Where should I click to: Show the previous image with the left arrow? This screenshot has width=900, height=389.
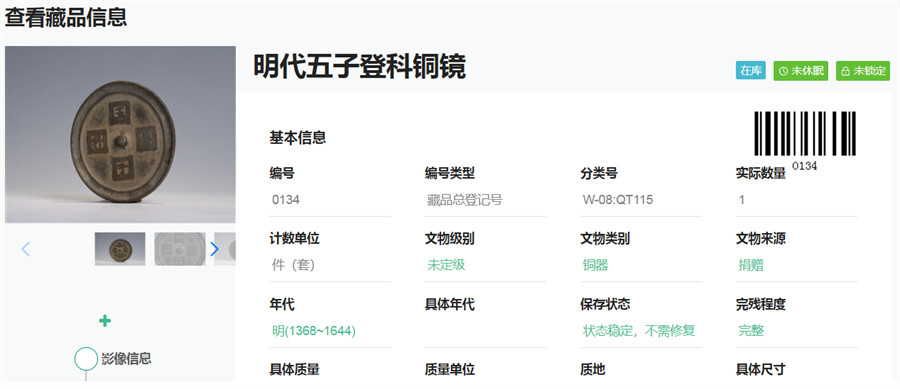(25, 249)
